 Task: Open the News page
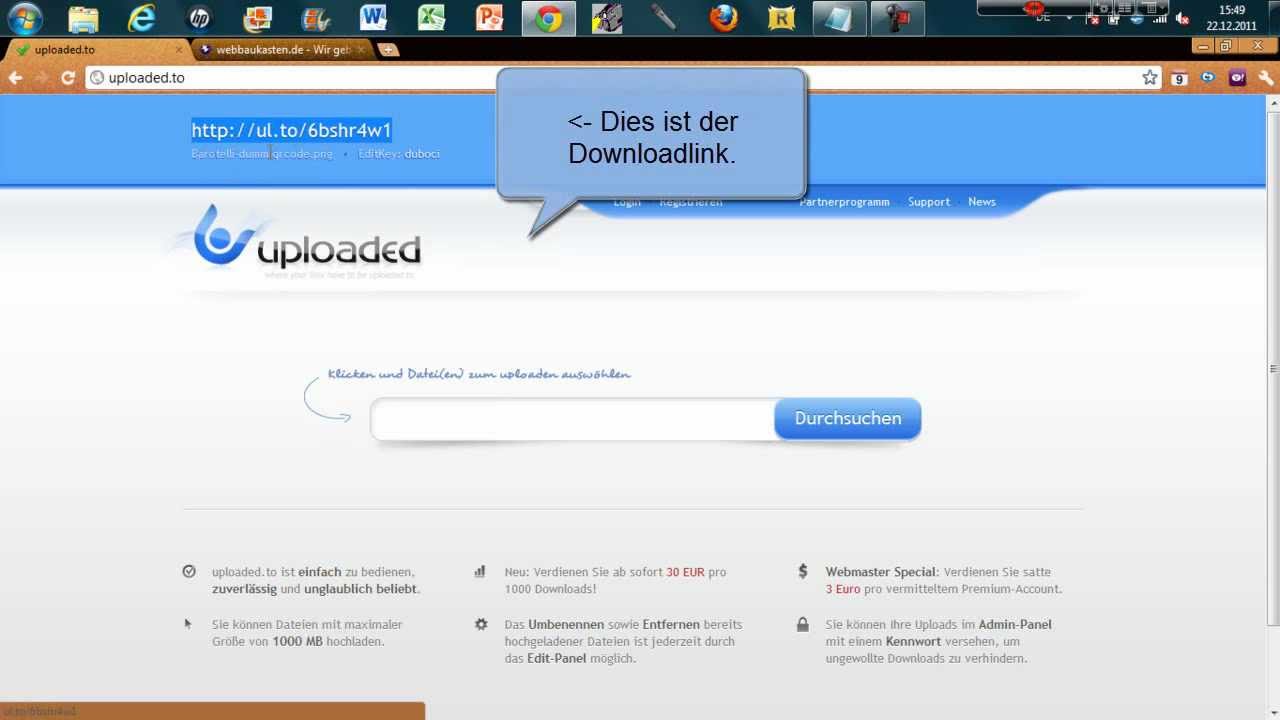click(x=982, y=202)
